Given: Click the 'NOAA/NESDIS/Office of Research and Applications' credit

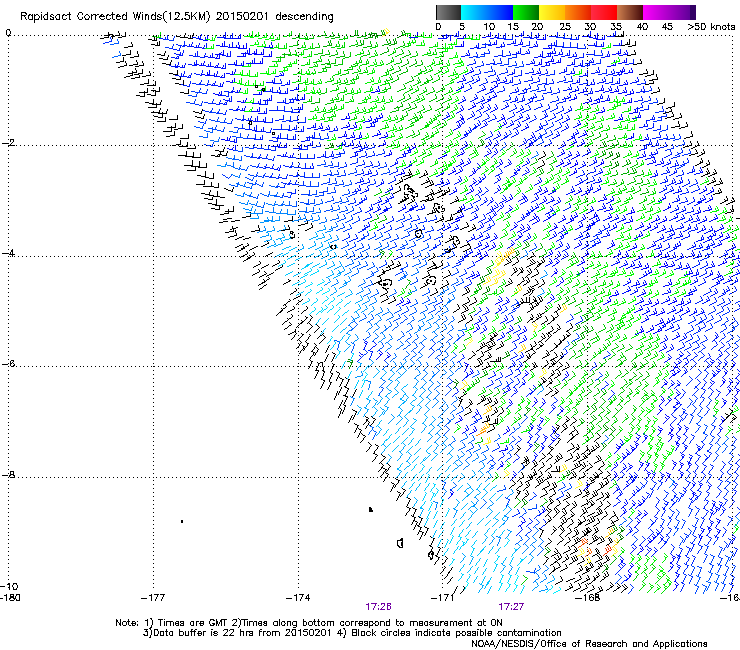Looking at the screenshot, I should [x=589, y=644].
